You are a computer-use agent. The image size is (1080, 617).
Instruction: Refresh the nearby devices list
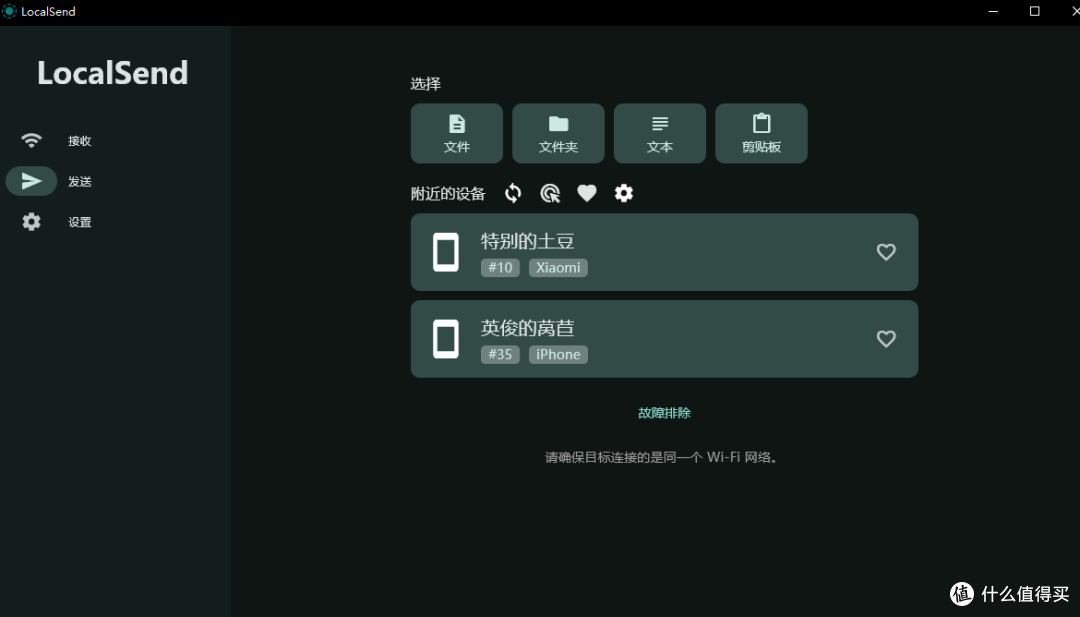[513, 194]
